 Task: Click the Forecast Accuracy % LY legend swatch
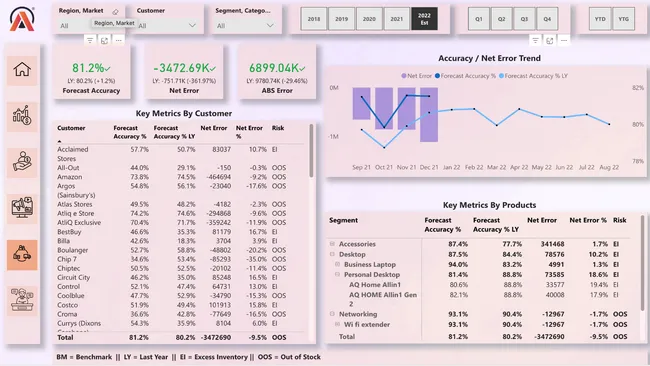(x=501, y=76)
